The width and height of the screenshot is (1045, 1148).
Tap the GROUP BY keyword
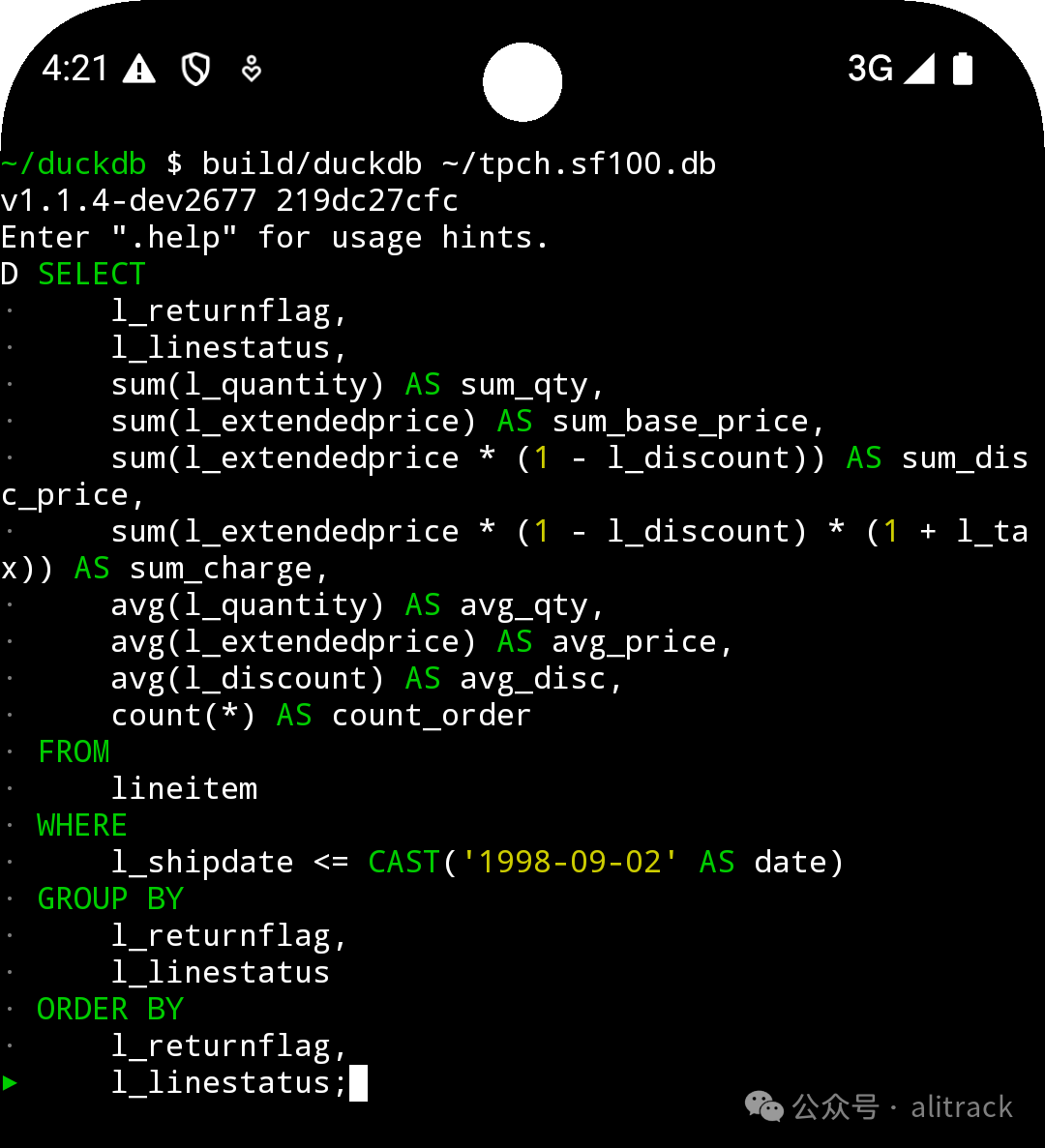[x=110, y=899]
